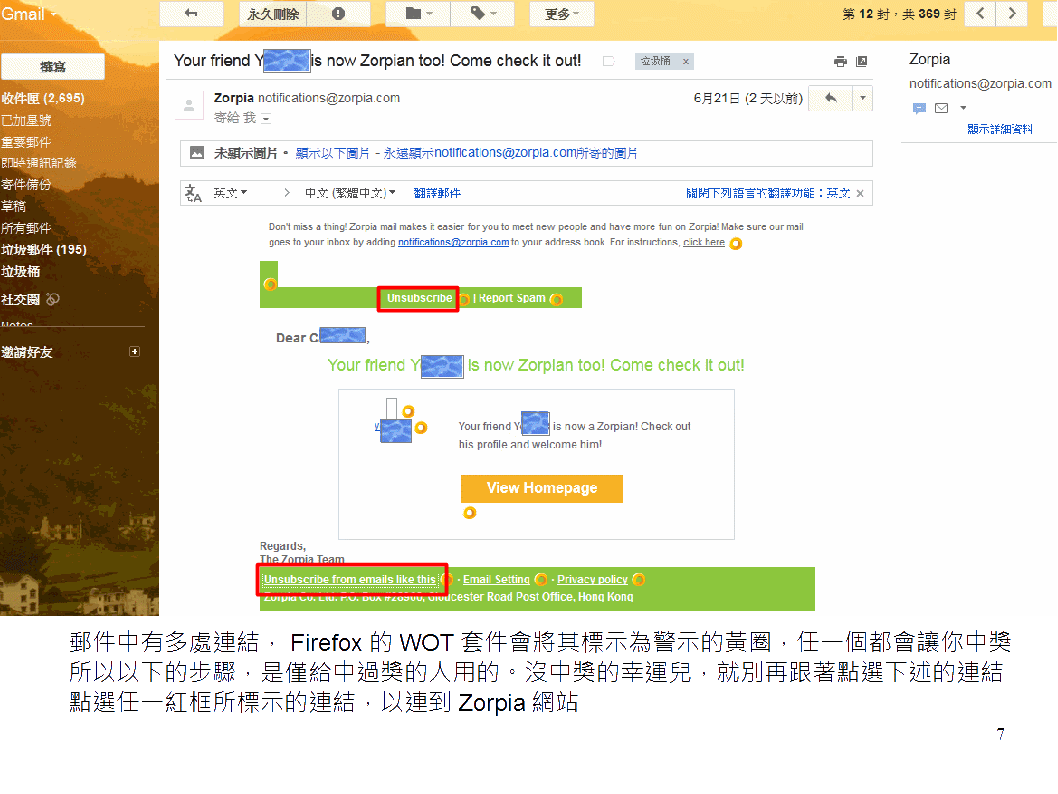Click the translate icon in translation bar

tap(194, 194)
